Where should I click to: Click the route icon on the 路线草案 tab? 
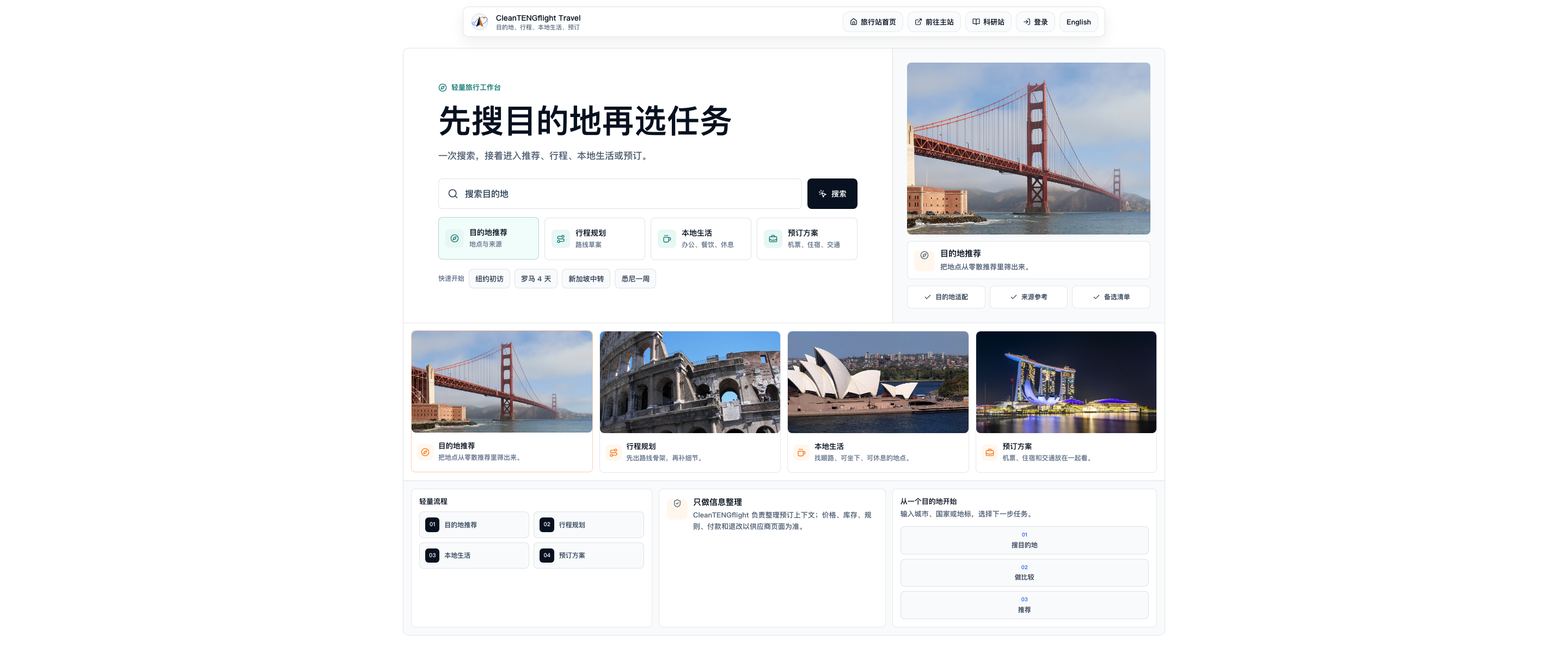[x=561, y=239]
